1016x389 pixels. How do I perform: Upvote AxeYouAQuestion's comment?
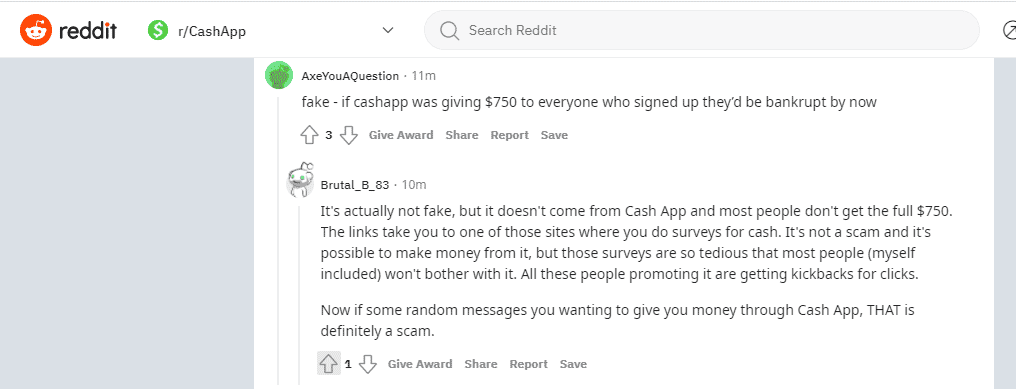(x=310, y=135)
